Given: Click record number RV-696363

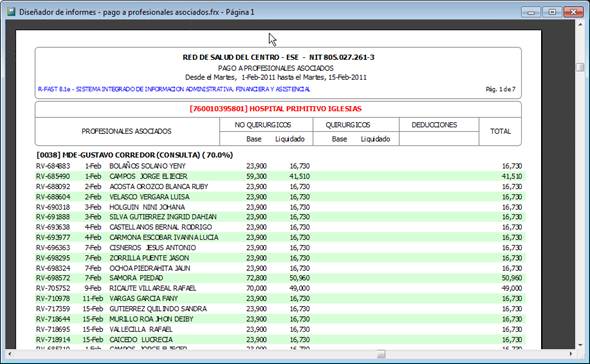Looking at the screenshot, I should click(53, 248).
